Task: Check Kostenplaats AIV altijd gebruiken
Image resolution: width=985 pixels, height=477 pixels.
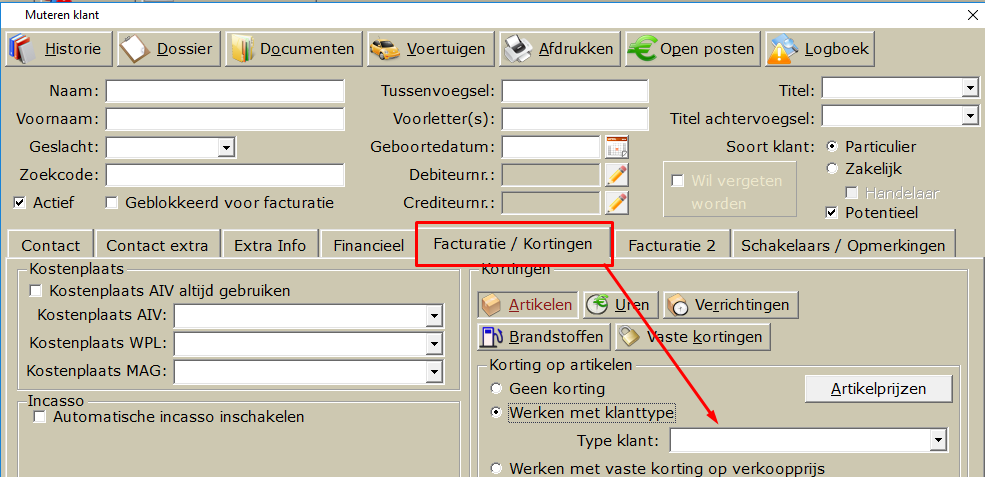Action: 36,290
